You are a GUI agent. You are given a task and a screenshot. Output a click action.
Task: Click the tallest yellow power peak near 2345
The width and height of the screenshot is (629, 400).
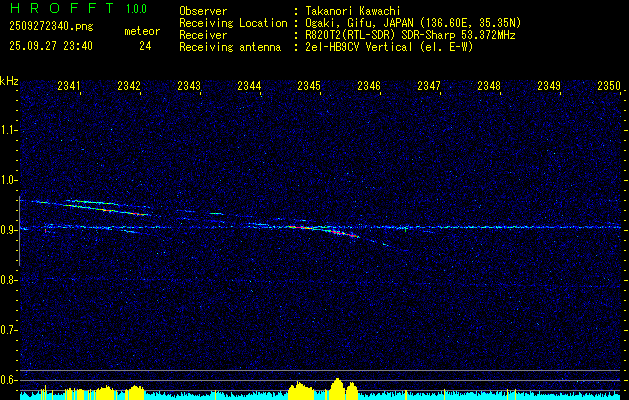[x=337, y=388]
